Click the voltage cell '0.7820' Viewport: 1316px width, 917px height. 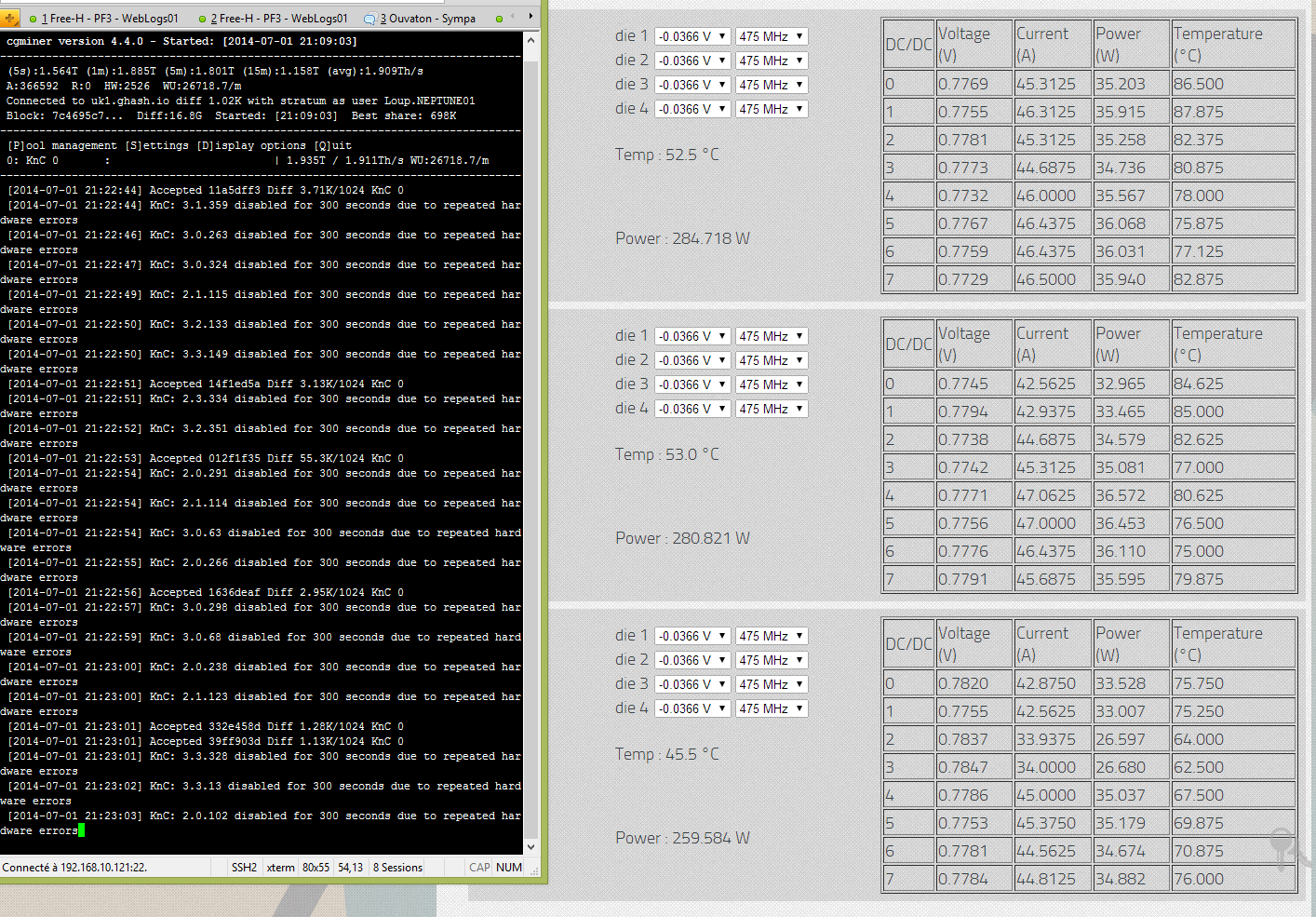click(974, 683)
